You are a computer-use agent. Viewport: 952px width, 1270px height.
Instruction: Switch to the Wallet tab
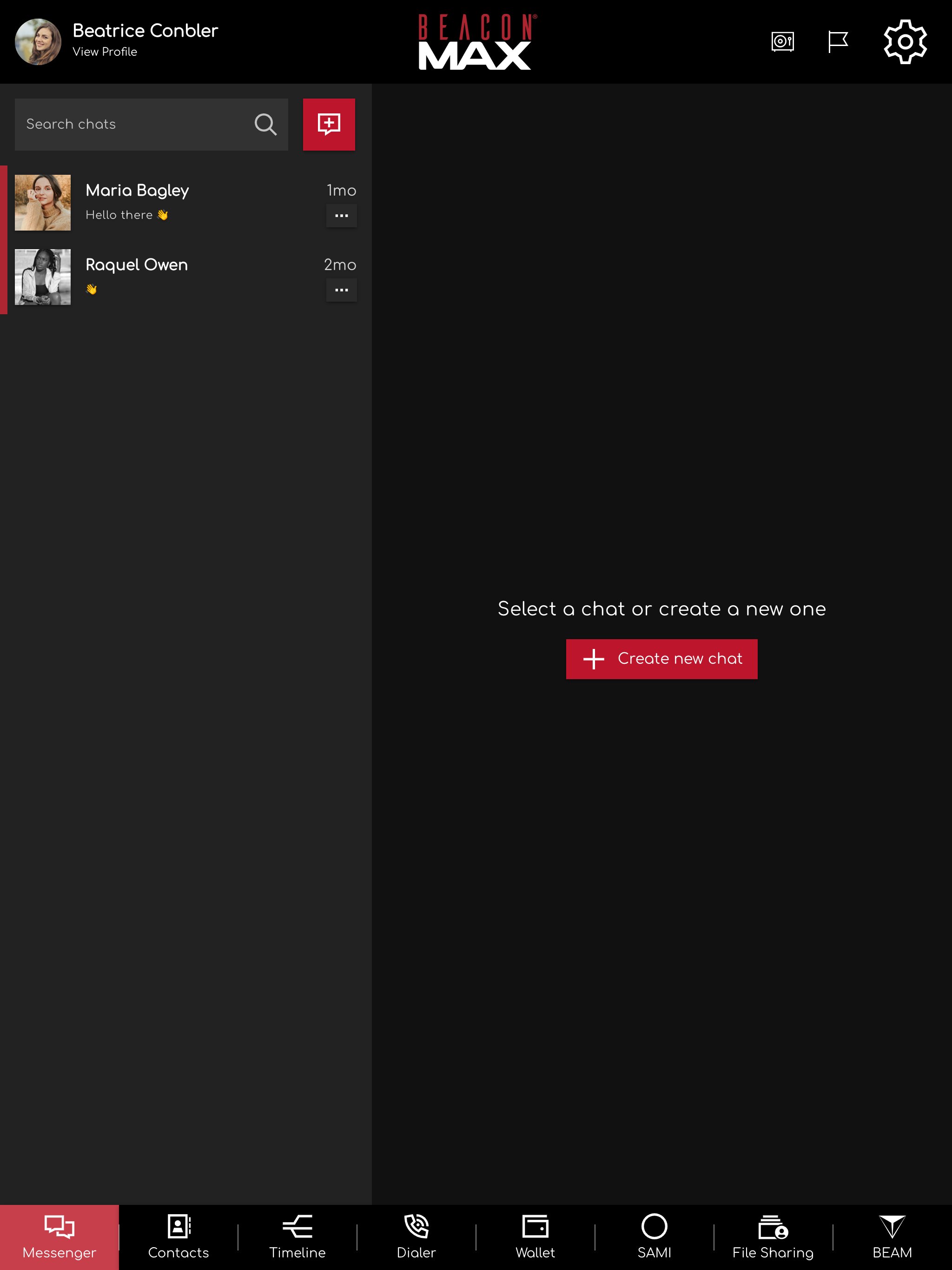point(535,1237)
